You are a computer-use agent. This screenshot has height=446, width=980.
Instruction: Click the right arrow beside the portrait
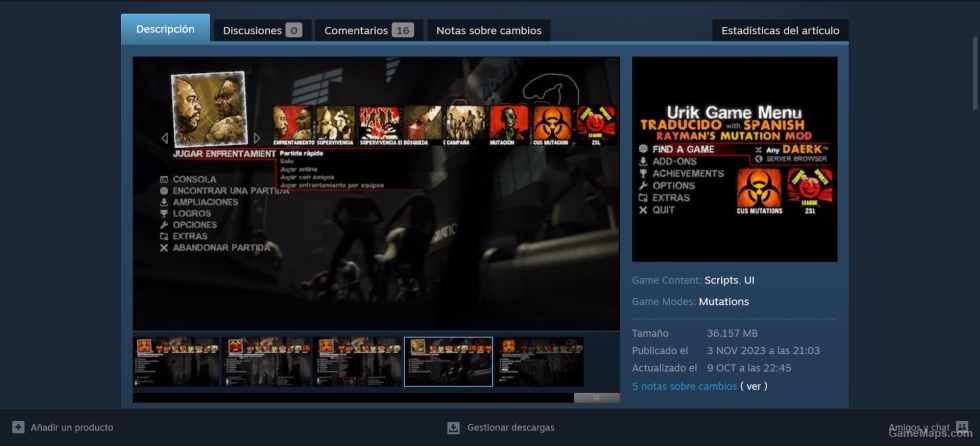tap(256, 138)
